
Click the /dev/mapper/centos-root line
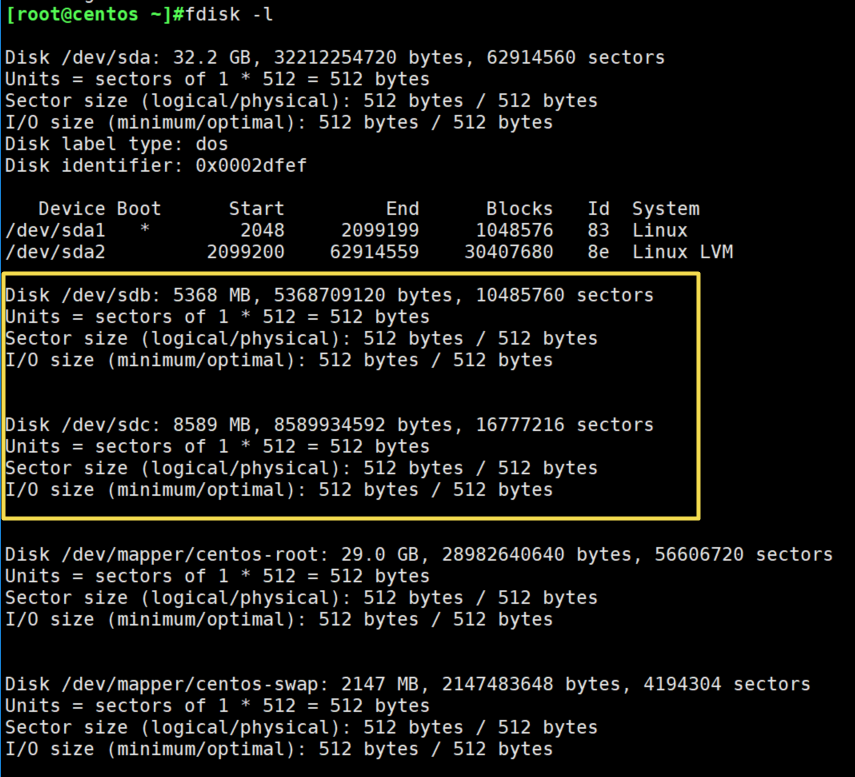pyautogui.click(x=300, y=554)
